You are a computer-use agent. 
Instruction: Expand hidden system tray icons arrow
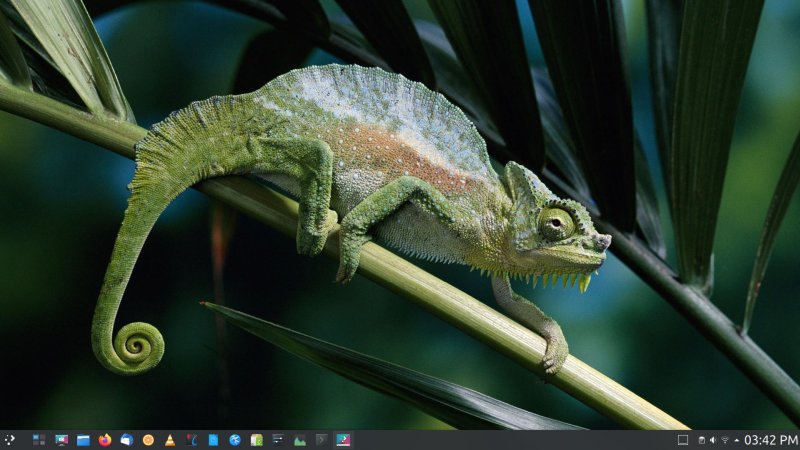pyautogui.click(x=737, y=440)
